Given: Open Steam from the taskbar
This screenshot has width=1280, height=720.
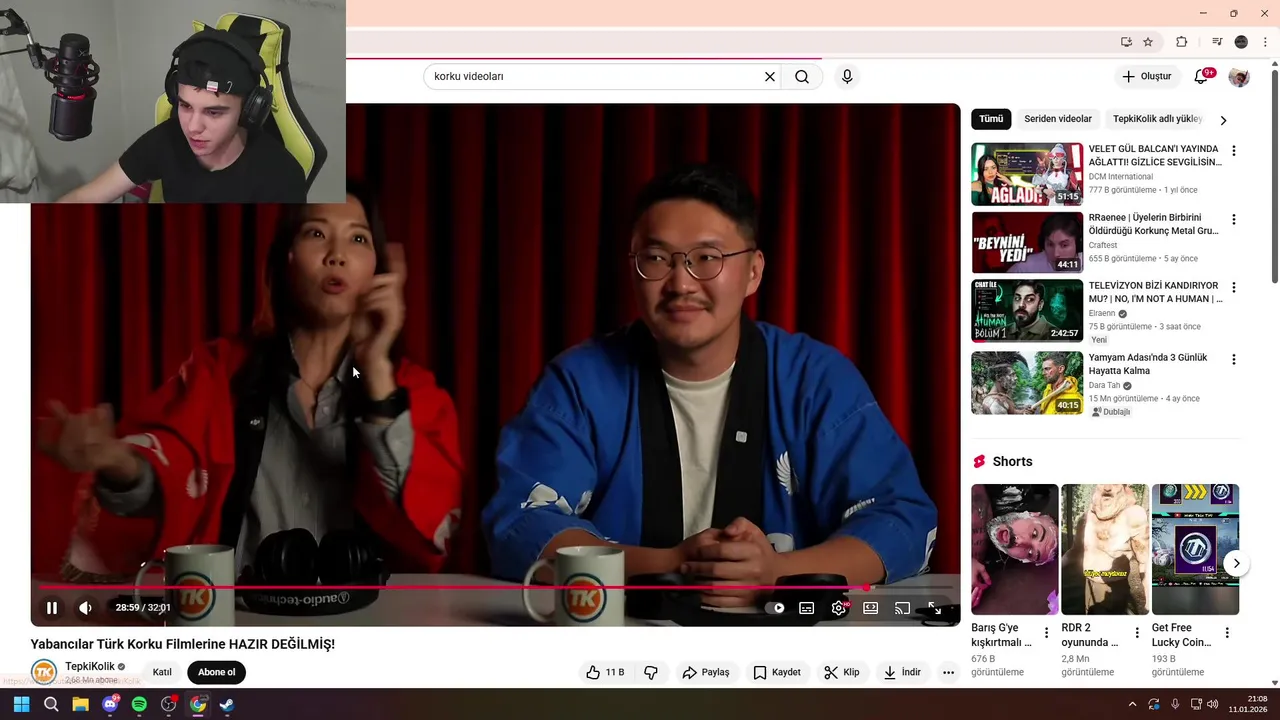Looking at the screenshot, I should tap(227, 704).
